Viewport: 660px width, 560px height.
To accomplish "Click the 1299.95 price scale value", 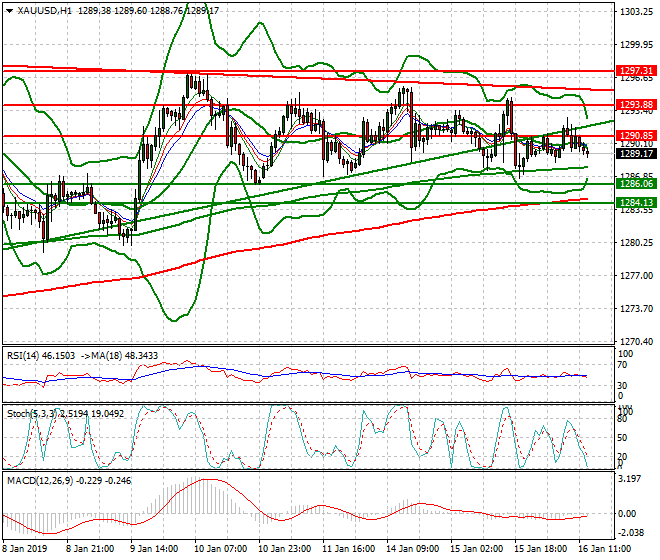I will click(x=636, y=45).
